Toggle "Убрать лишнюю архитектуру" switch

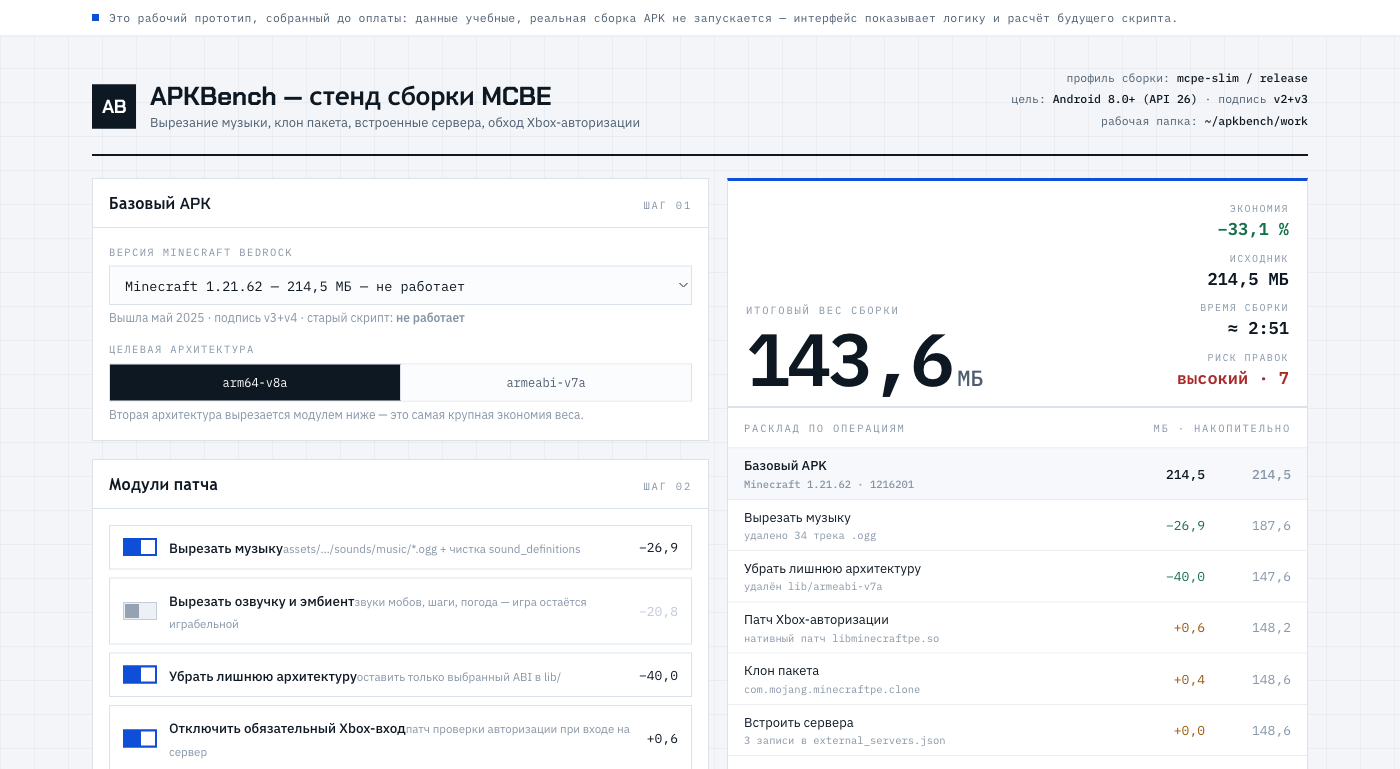140,675
